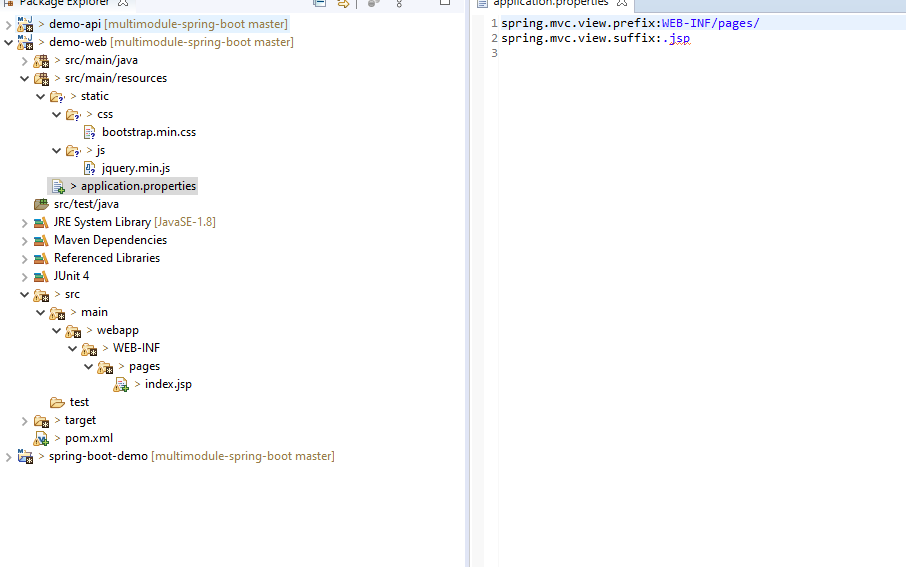
Task: Select index.jsp in the tree
Action: 168,384
